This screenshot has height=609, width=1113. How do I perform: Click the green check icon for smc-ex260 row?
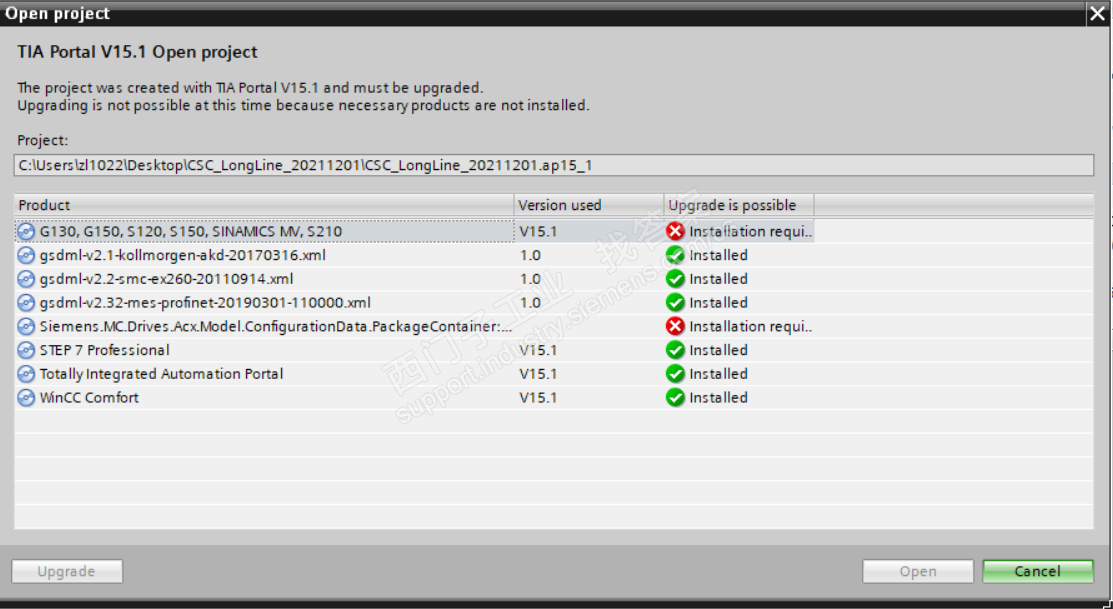pos(675,279)
